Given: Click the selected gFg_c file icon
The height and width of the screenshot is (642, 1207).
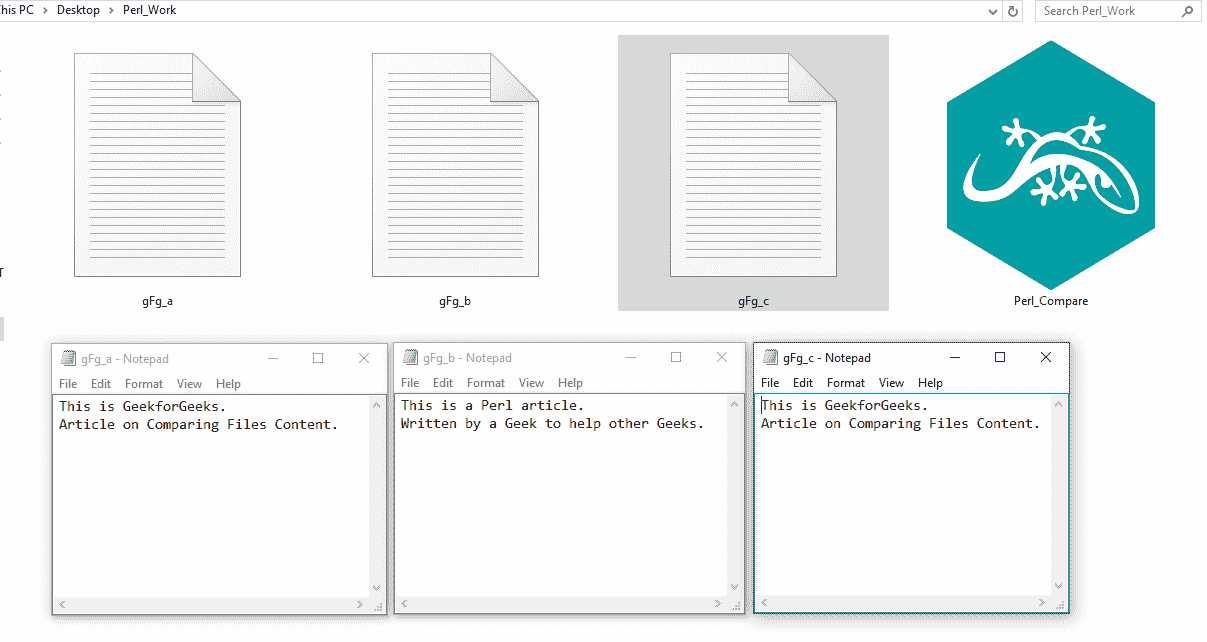Looking at the screenshot, I should tap(753, 166).
